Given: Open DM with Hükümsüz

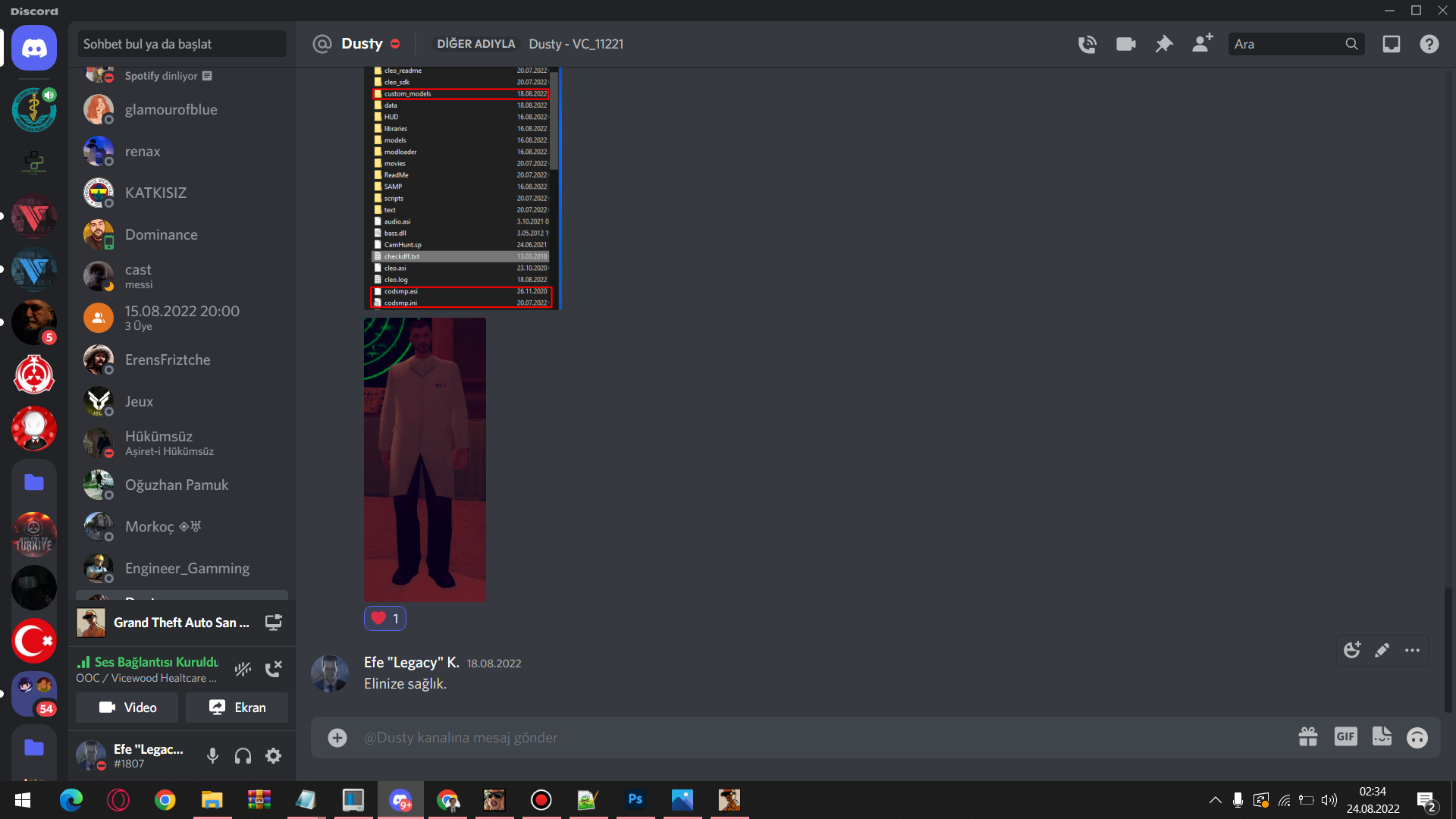Looking at the screenshot, I should click(x=182, y=443).
